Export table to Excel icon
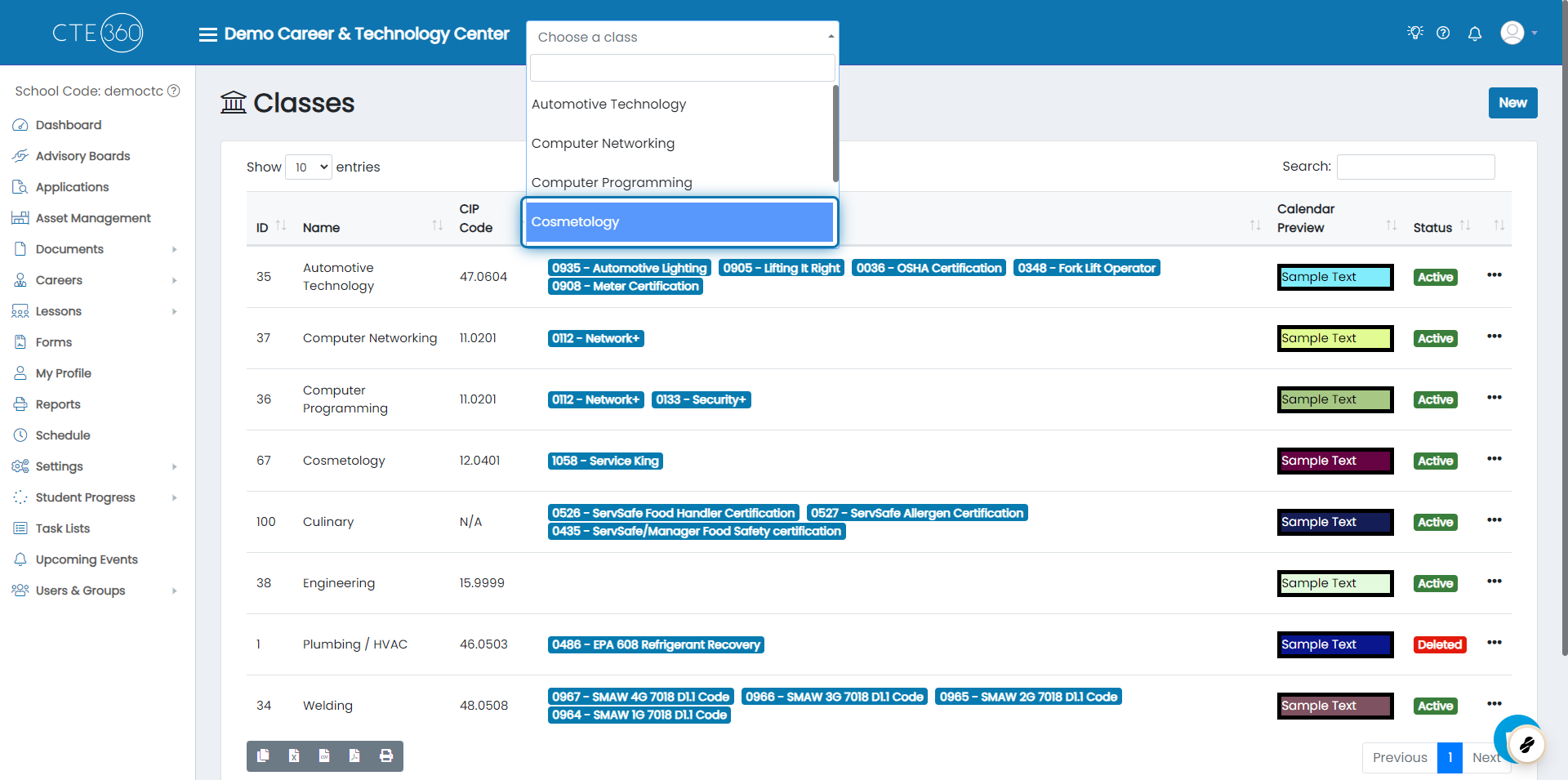The image size is (1568, 780). (294, 755)
